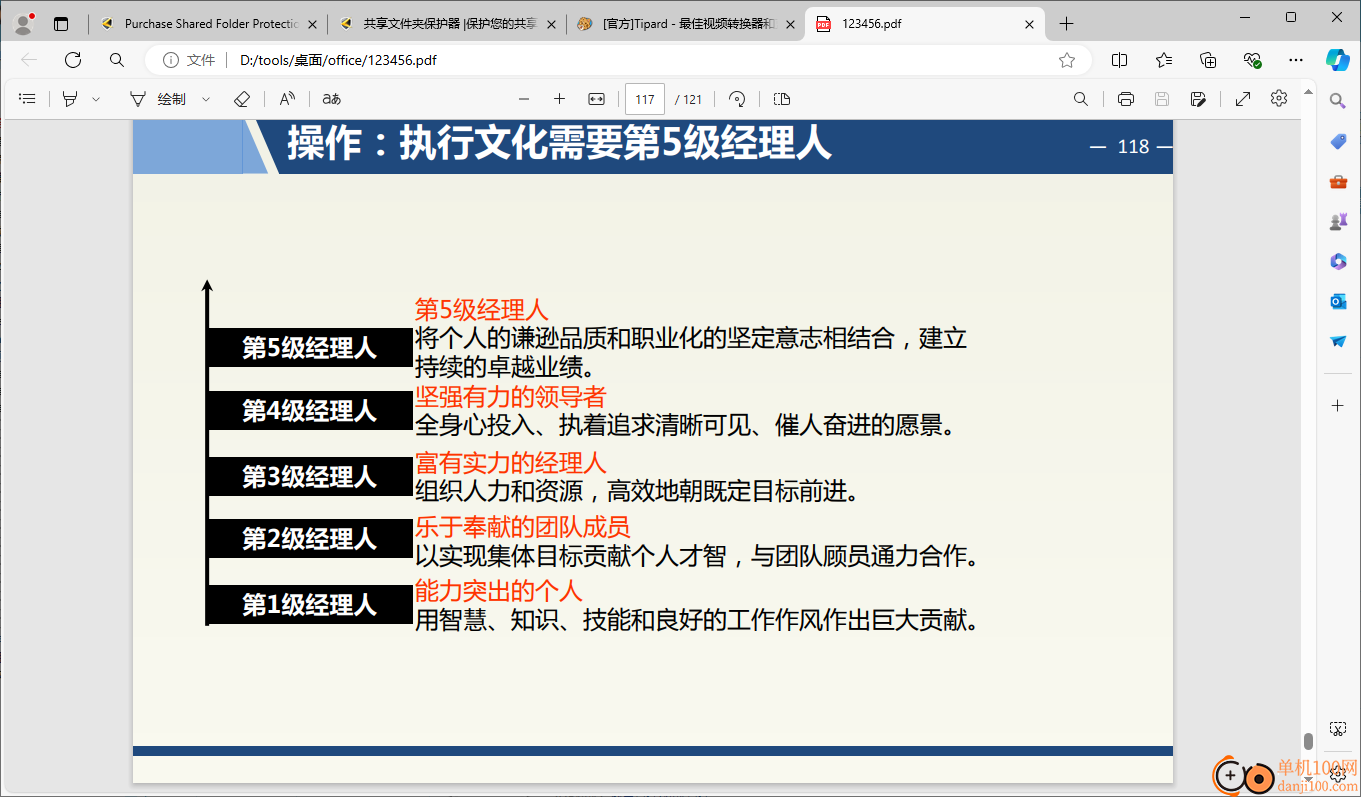Click the sidebar screenshot capture icon
This screenshot has width=1361, height=797.
[x=1338, y=729]
